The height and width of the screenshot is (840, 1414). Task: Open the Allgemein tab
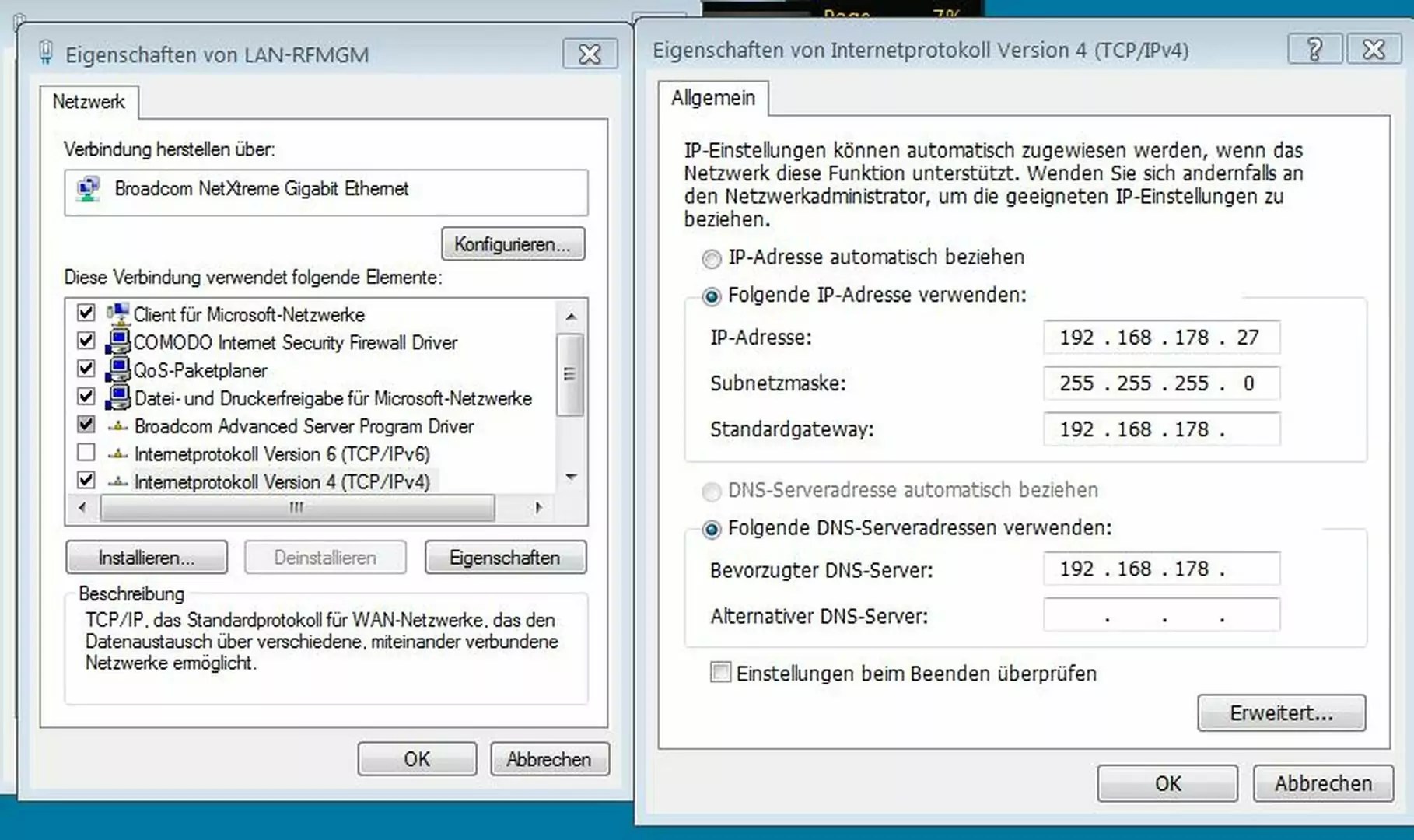[x=713, y=98]
